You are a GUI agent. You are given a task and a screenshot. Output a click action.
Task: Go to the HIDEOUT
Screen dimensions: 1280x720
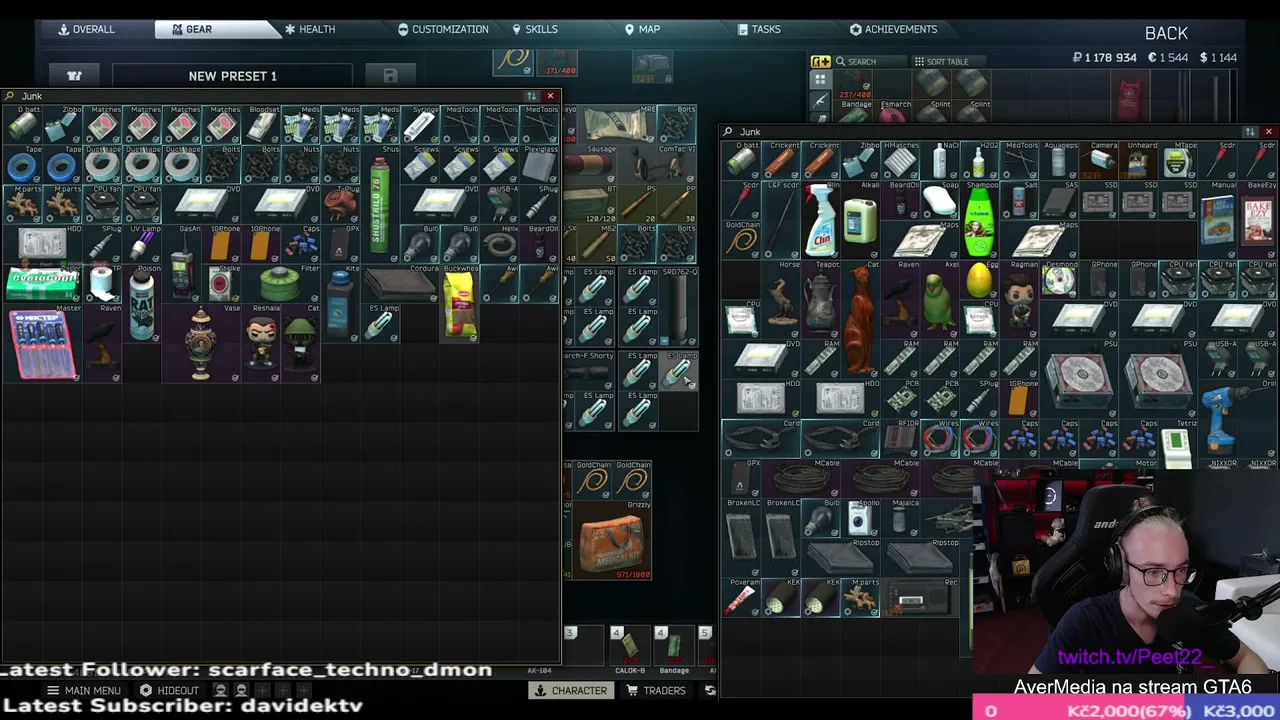click(170, 690)
